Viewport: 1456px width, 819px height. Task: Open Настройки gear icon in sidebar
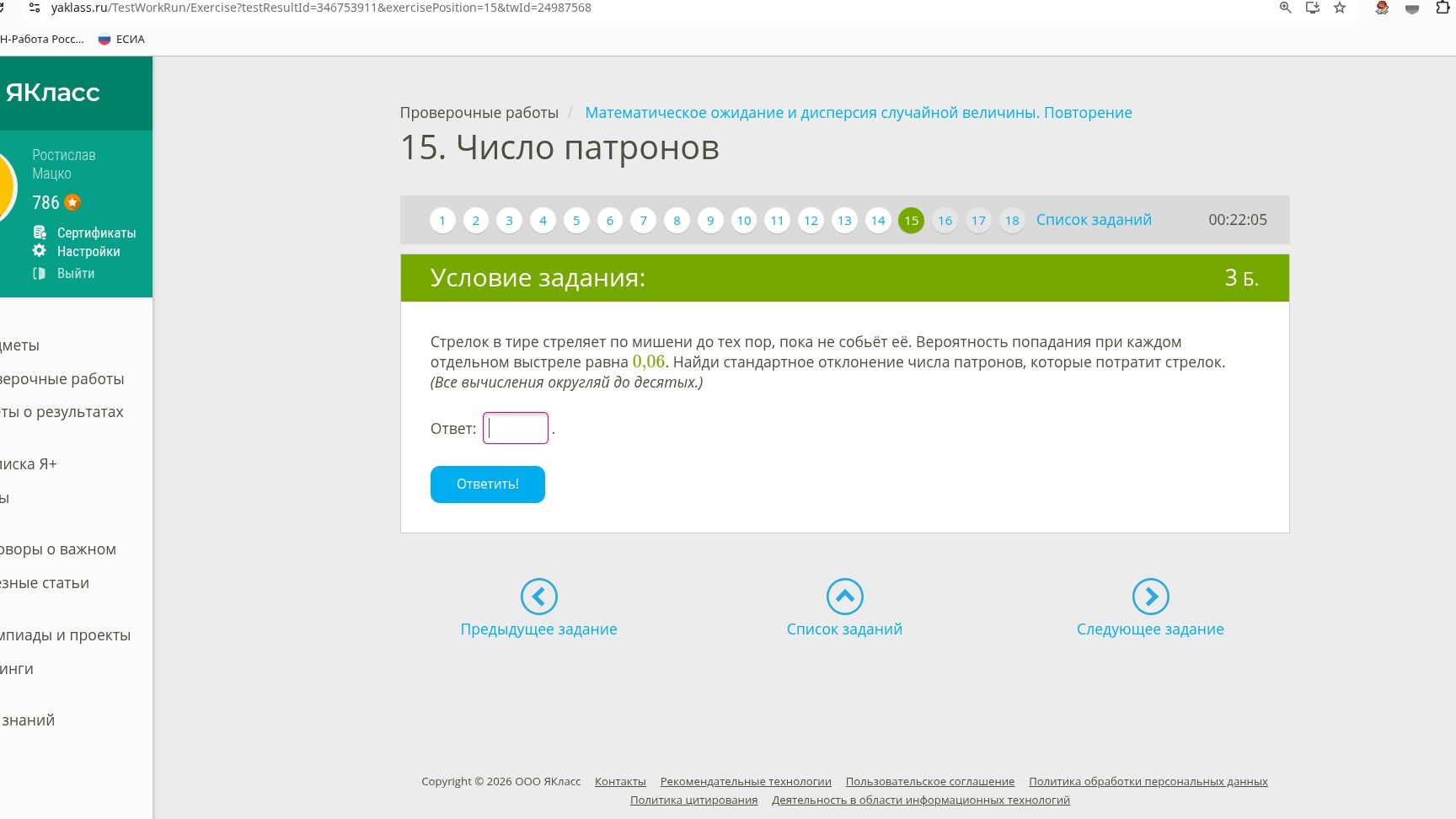[x=40, y=251]
